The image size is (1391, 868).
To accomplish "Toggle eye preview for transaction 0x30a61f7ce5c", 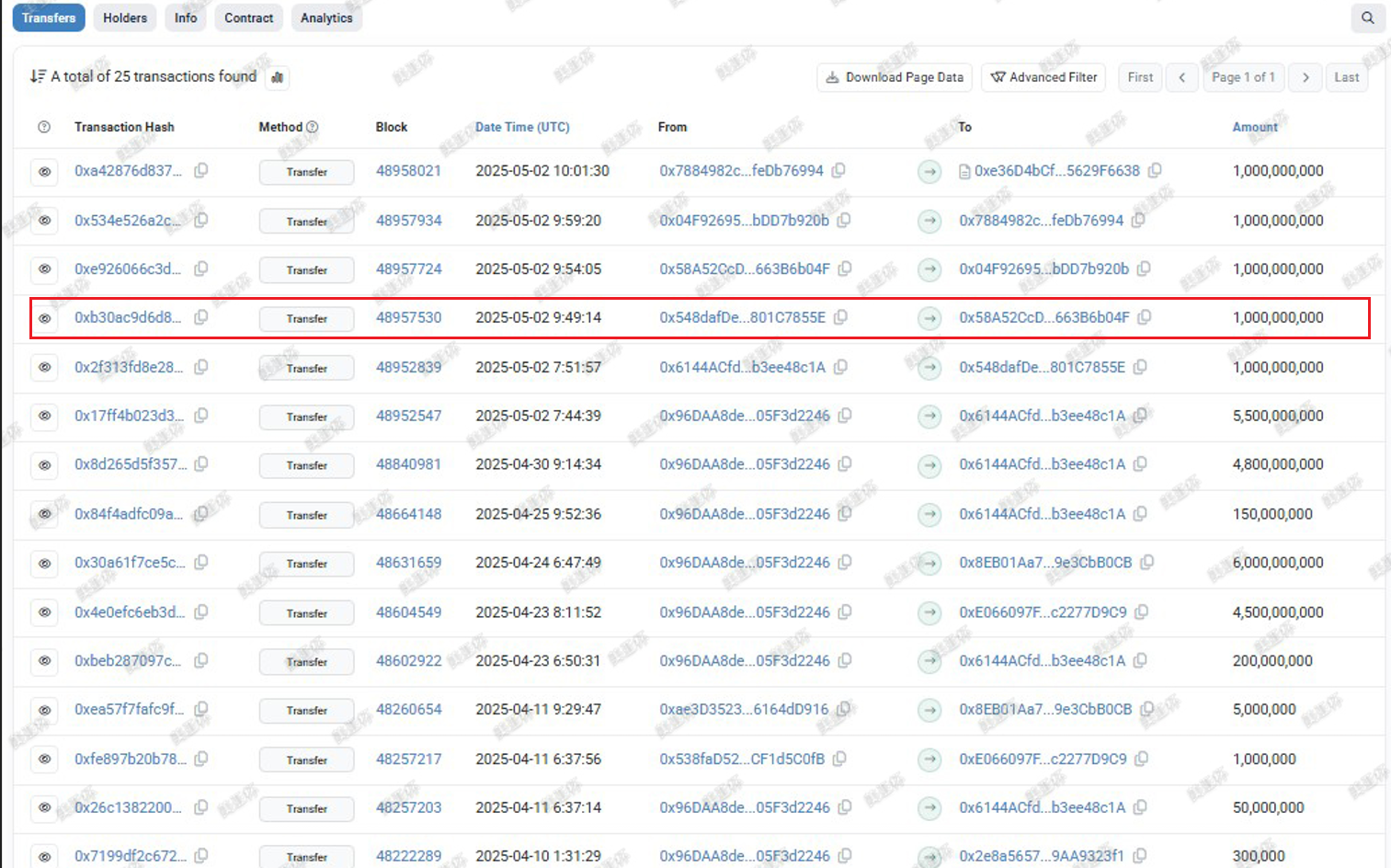I will click(x=44, y=564).
